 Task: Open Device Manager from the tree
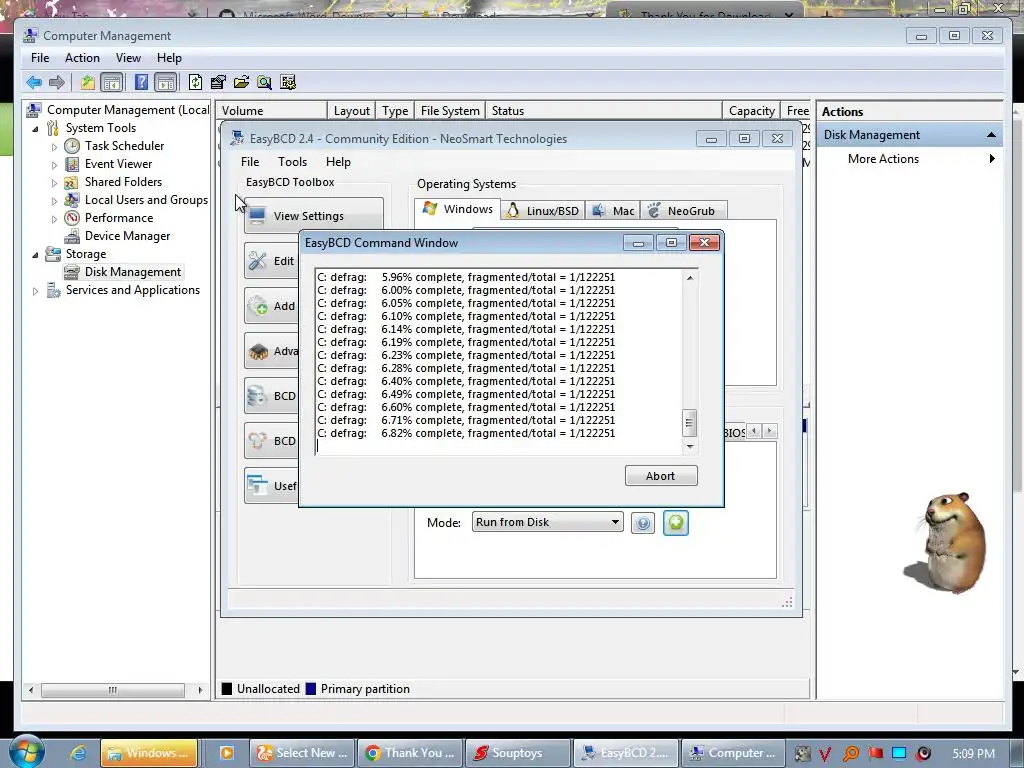click(x=127, y=236)
